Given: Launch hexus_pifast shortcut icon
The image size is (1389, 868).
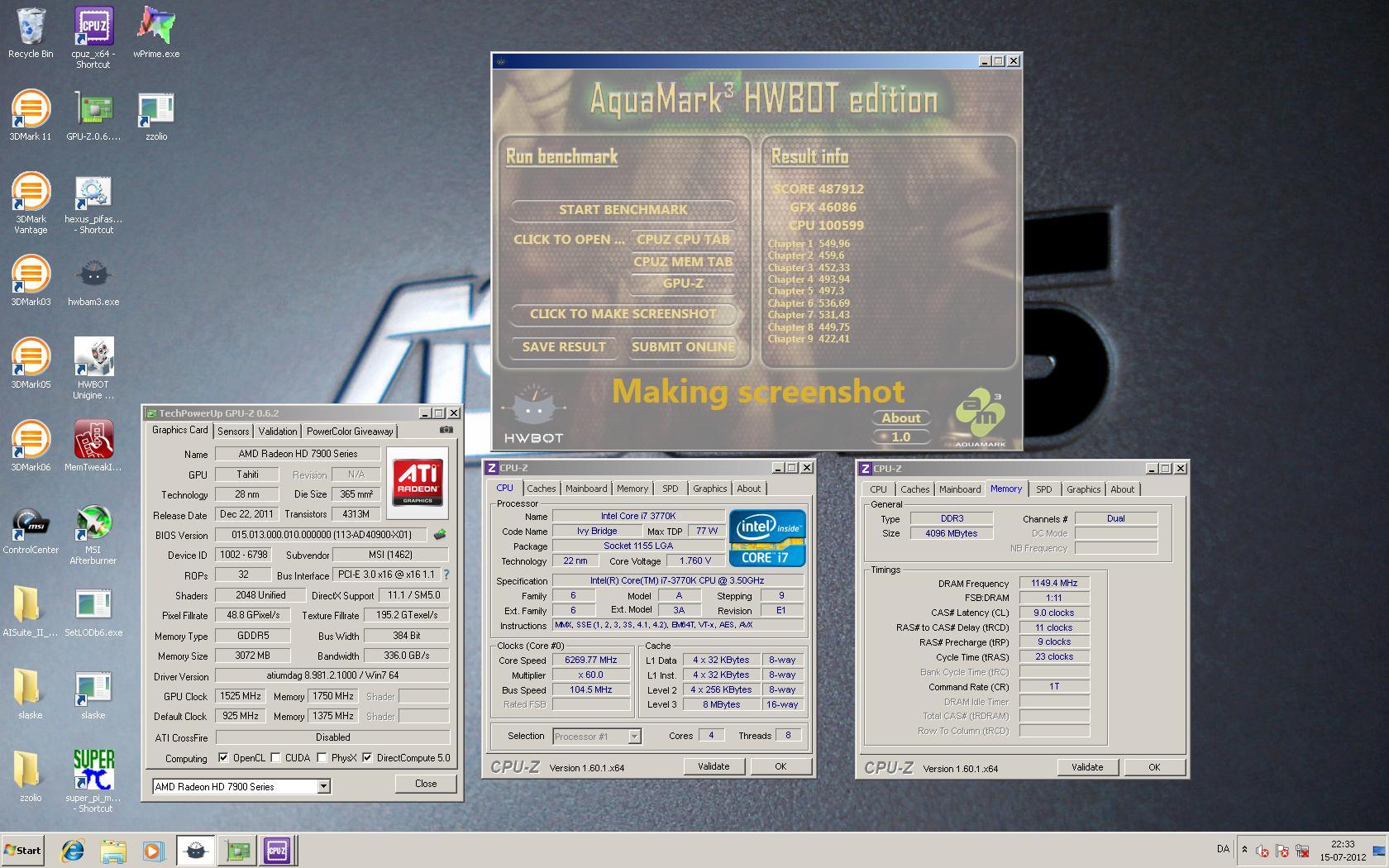Looking at the screenshot, I should [x=93, y=203].
